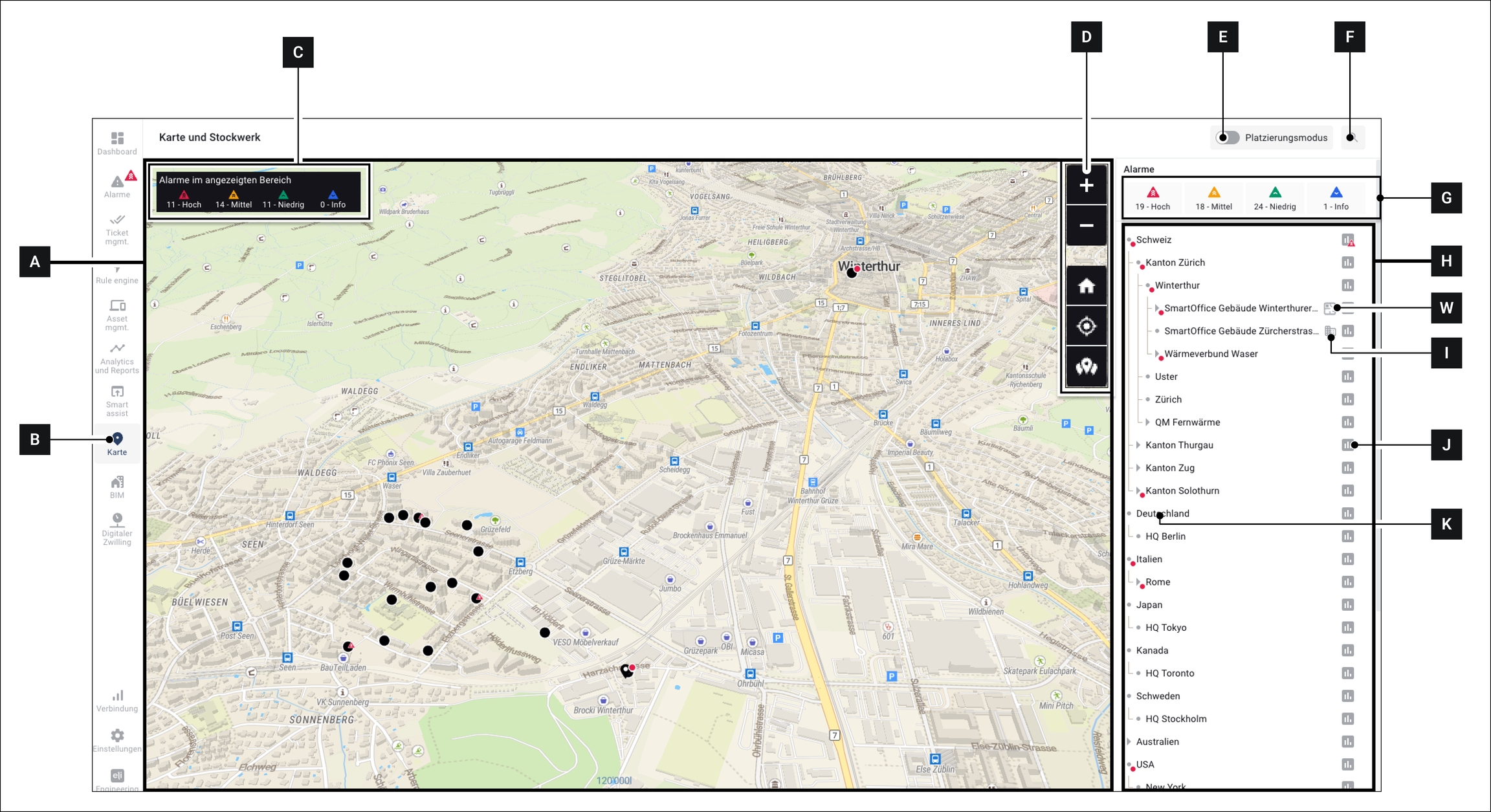
Task: Click the zoom out minus button
Action: click(1086, 226)
